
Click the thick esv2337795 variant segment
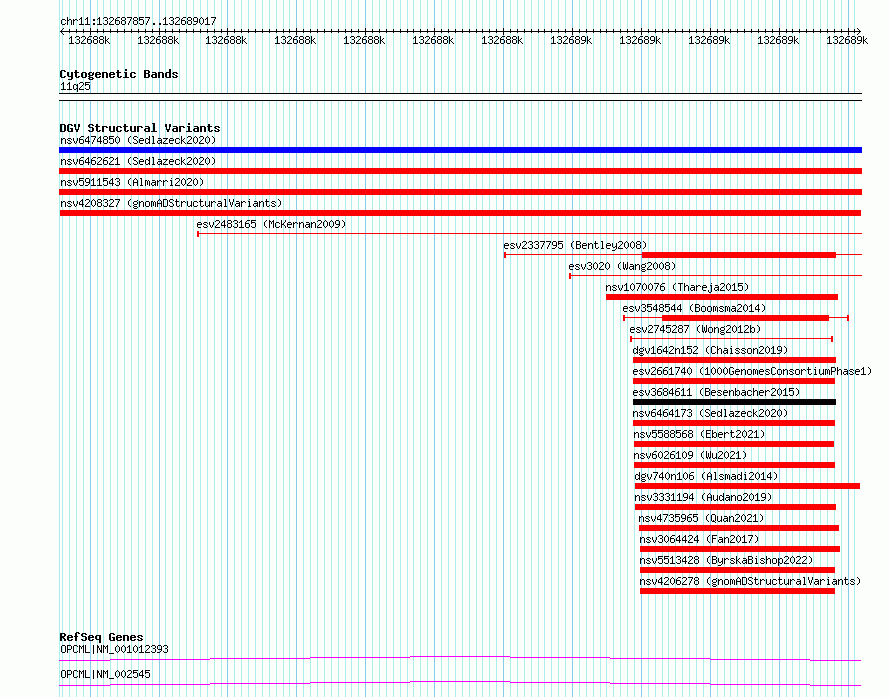[x=738, y=255]
